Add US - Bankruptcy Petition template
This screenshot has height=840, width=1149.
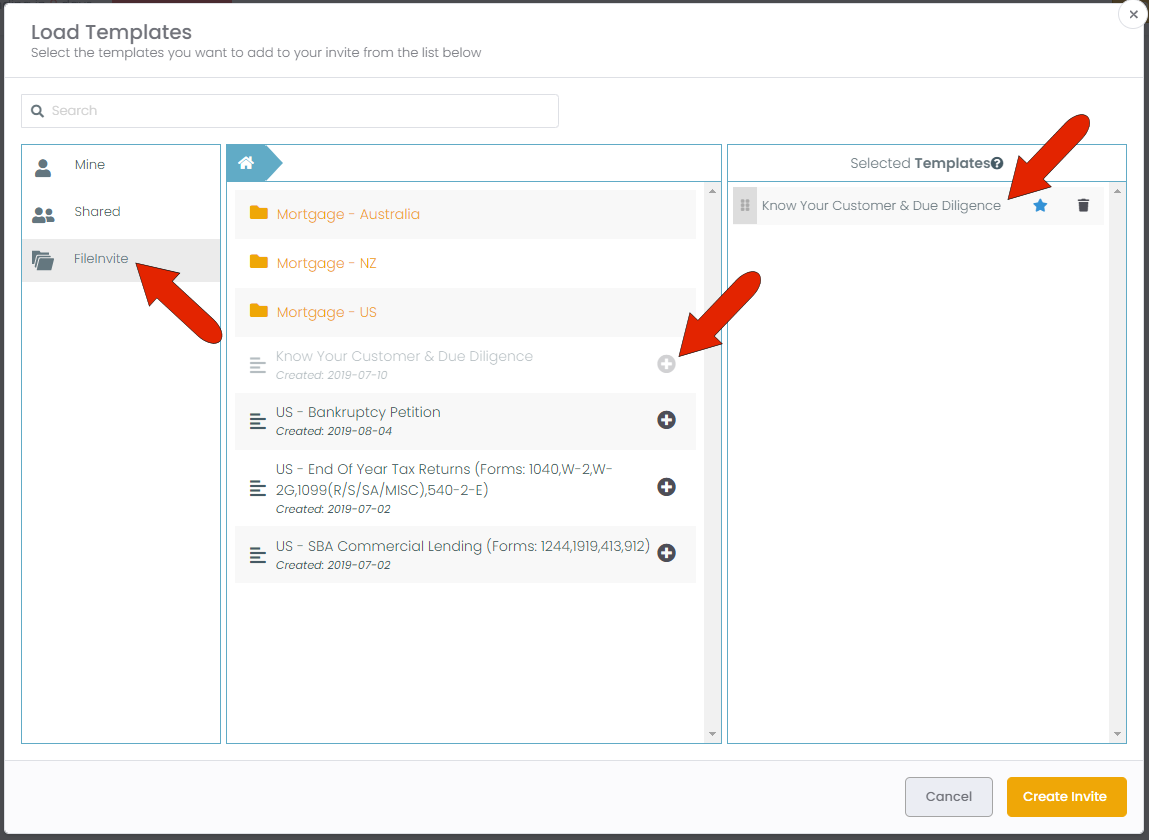pos(666,420)
